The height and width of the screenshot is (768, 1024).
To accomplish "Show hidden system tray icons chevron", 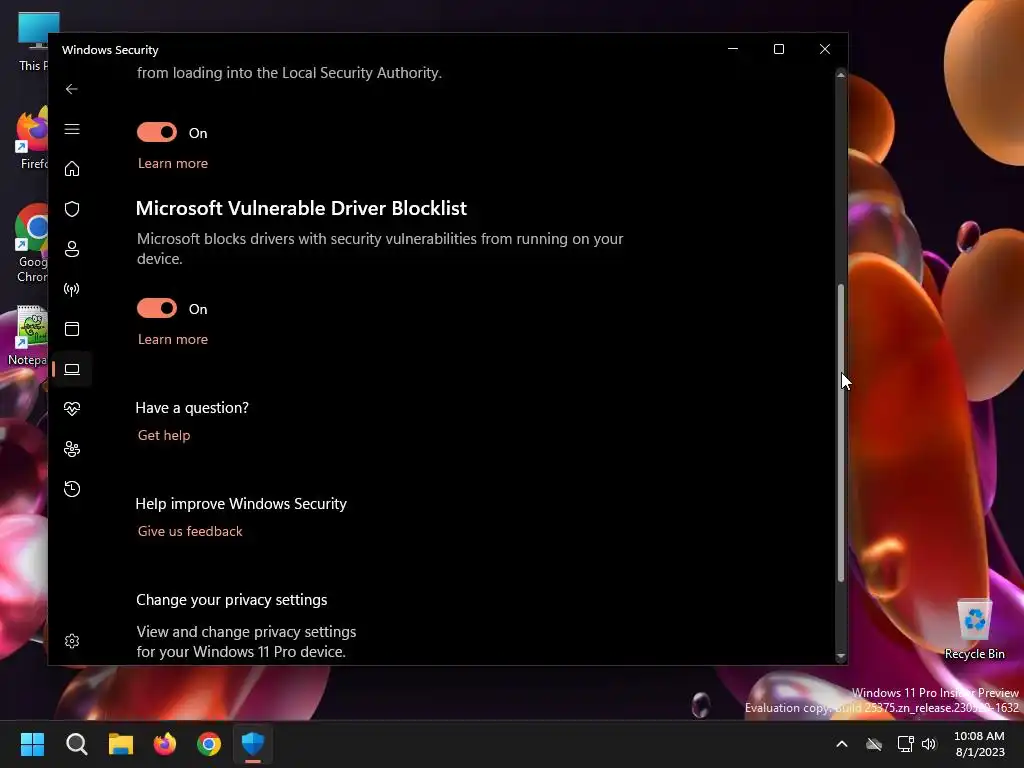I will click(x=842, y=744).
